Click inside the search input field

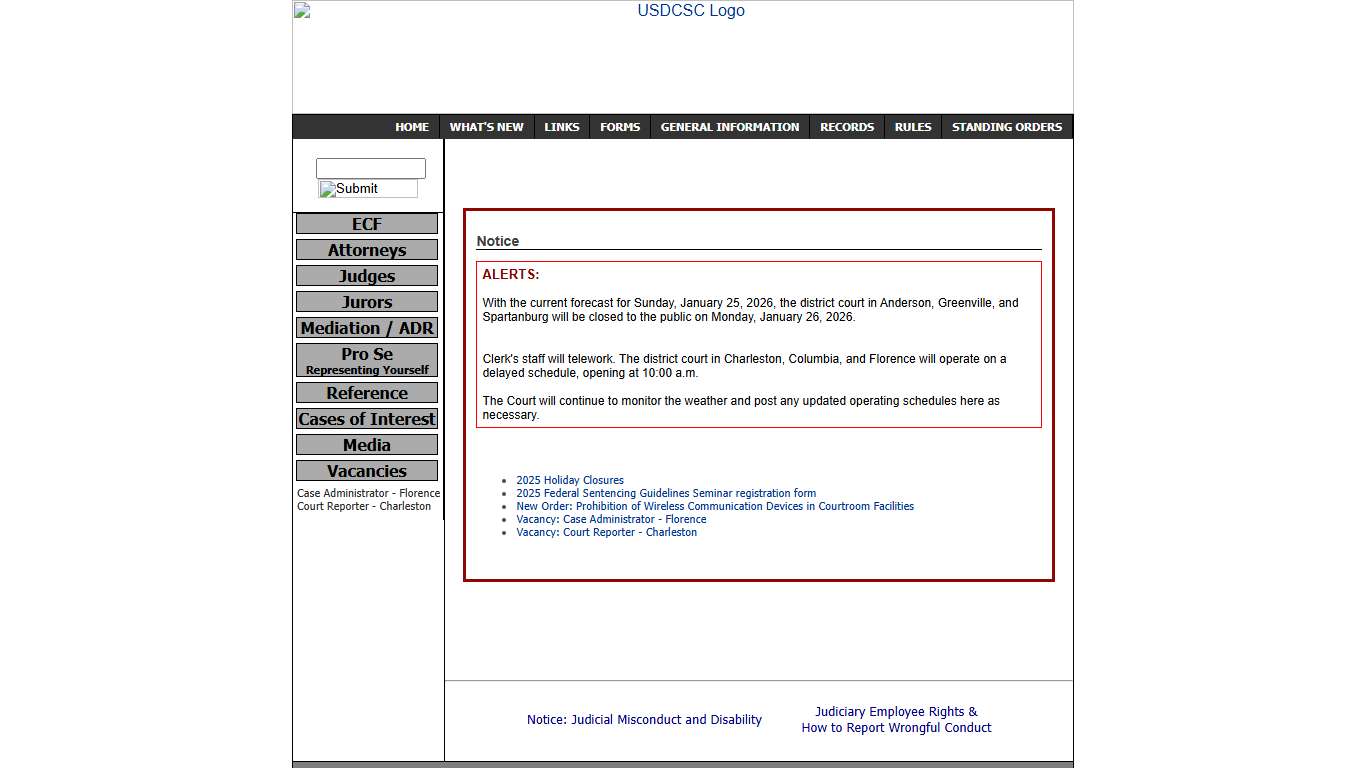tap(370, 167)
